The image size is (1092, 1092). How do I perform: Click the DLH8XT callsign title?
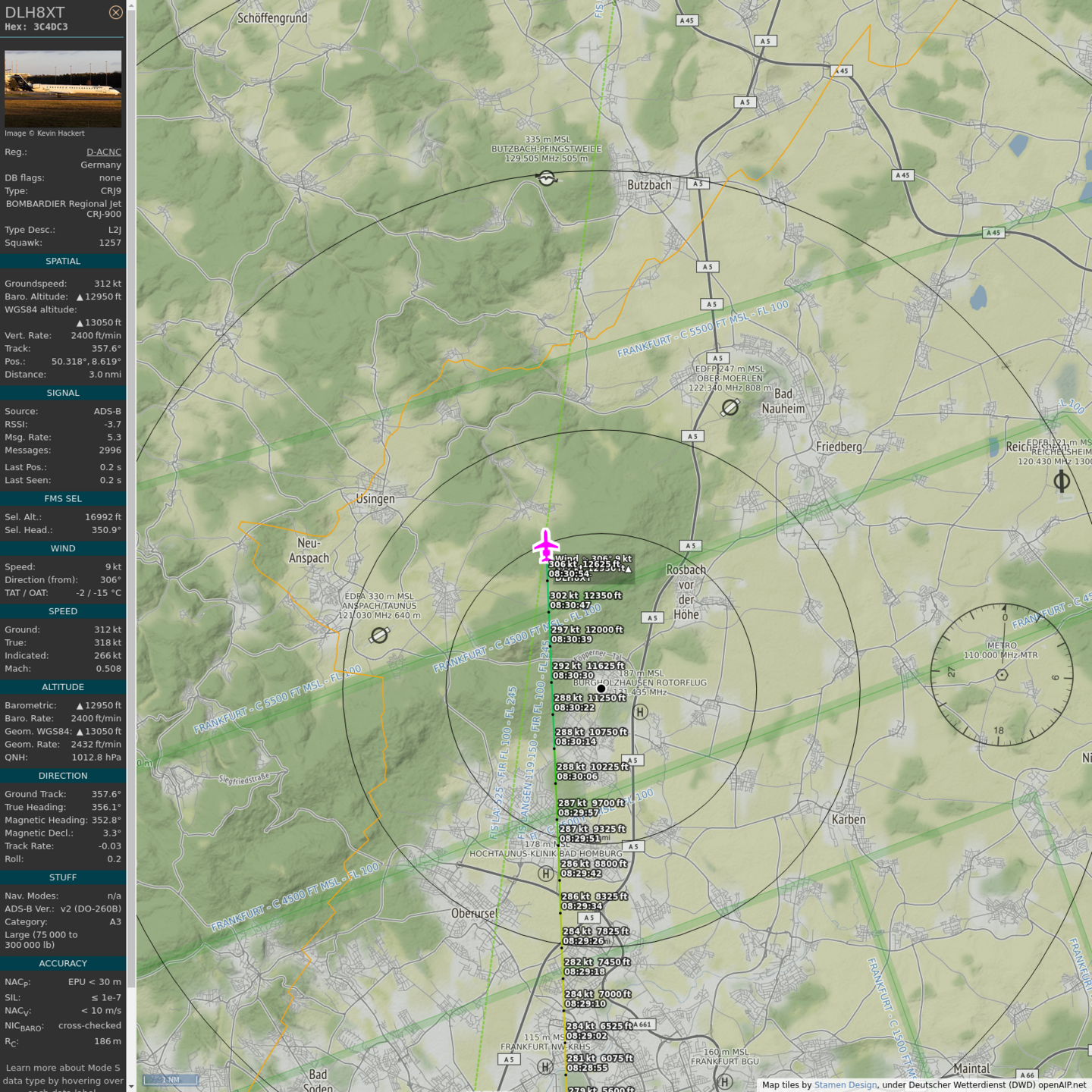35,12
